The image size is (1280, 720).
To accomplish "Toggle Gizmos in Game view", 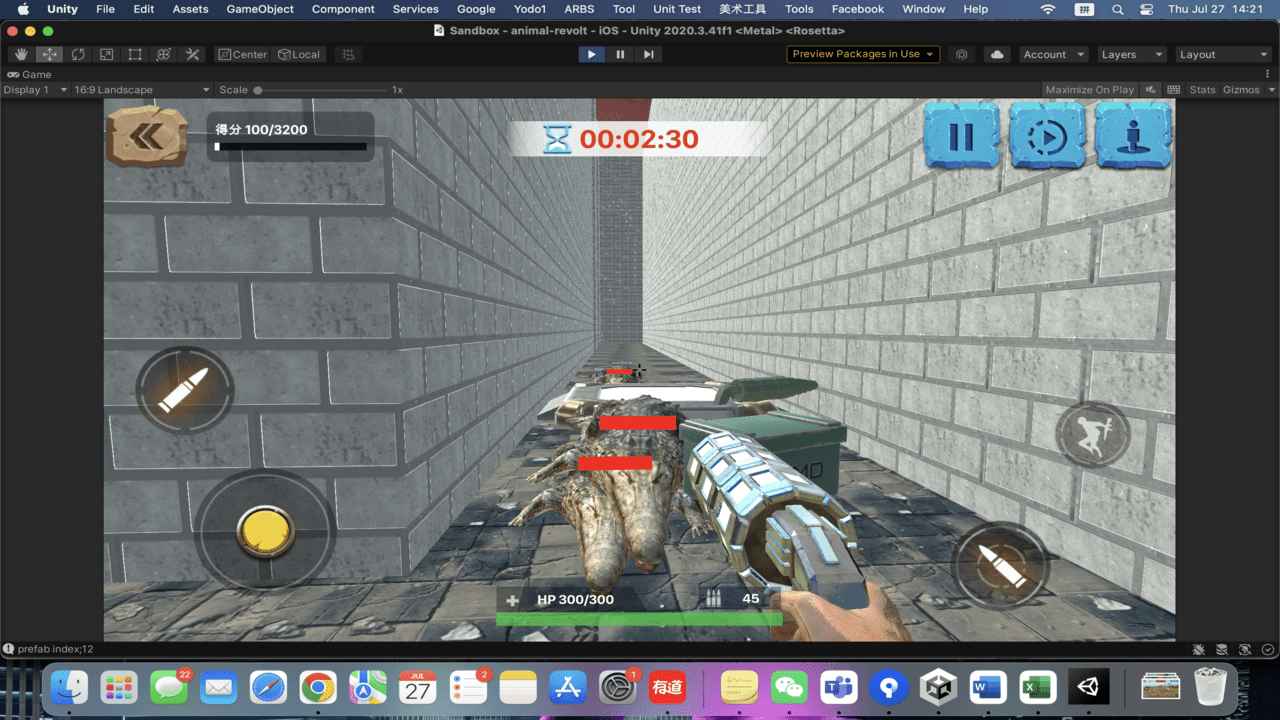I will (1241, 89).
